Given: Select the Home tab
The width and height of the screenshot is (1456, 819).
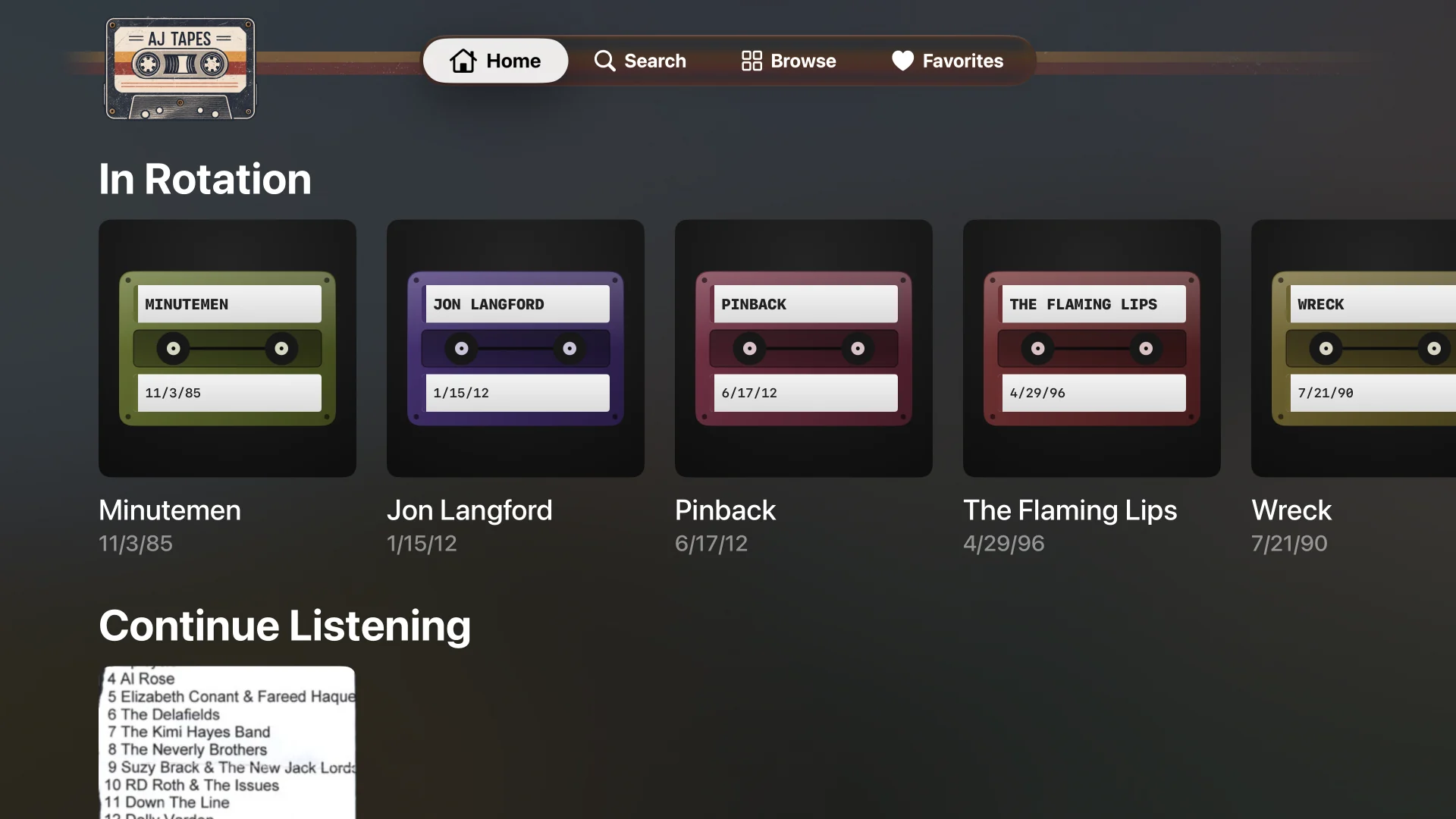Looking at the screenshot, I should tap(495, 61).
